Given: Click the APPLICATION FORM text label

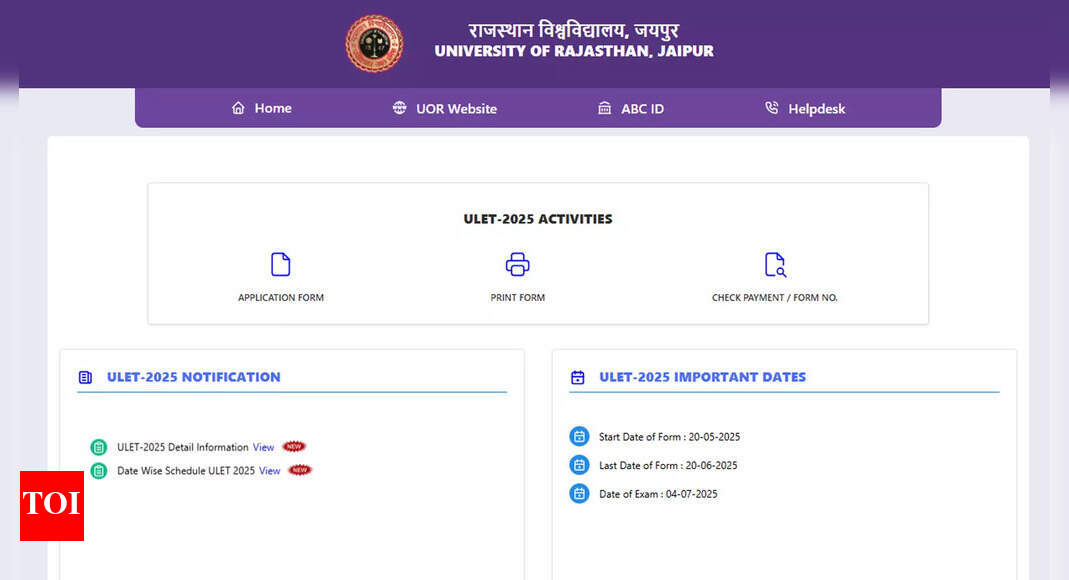Looking at the screenshot, I should (x=281, y=298).
